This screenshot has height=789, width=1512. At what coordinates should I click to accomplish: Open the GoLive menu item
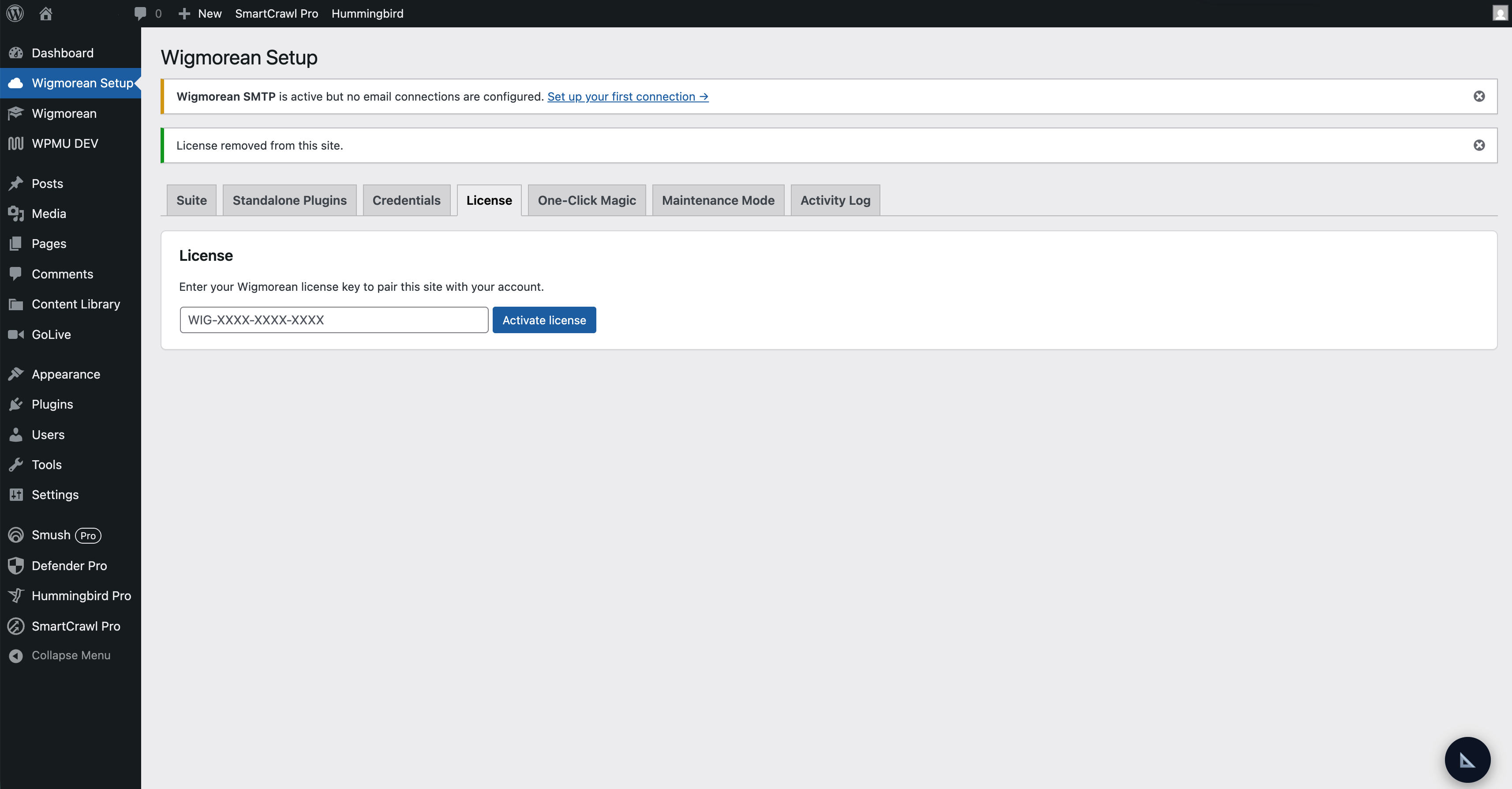(71, 334)
